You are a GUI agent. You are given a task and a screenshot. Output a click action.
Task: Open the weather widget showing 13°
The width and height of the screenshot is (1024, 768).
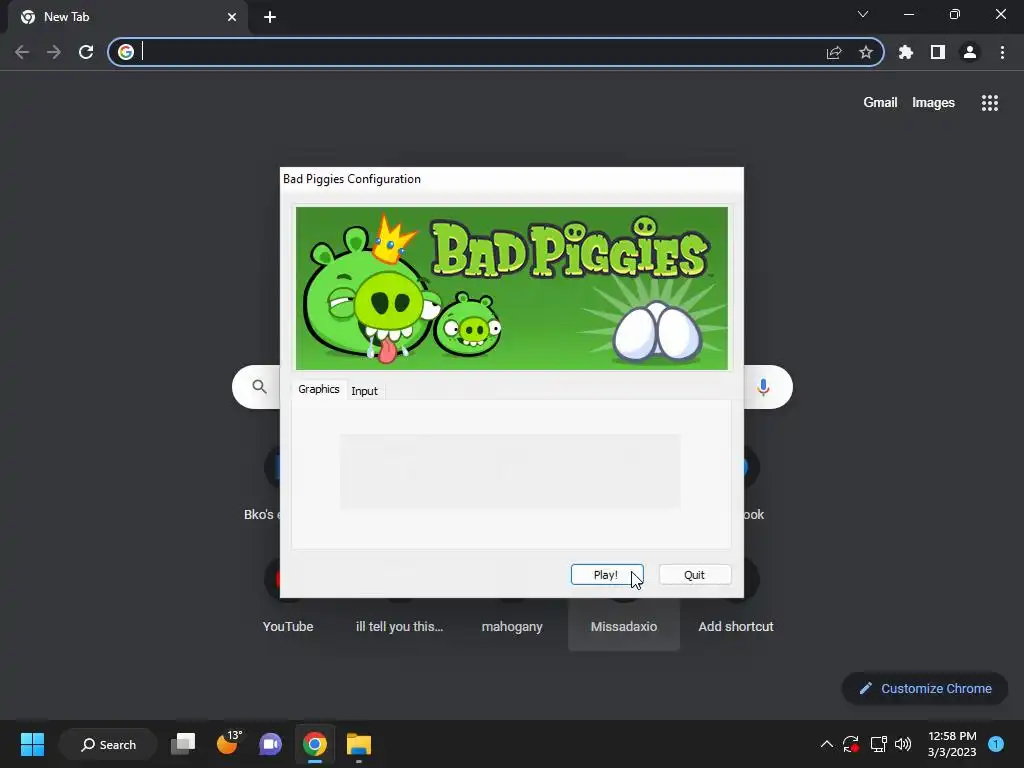227,743
